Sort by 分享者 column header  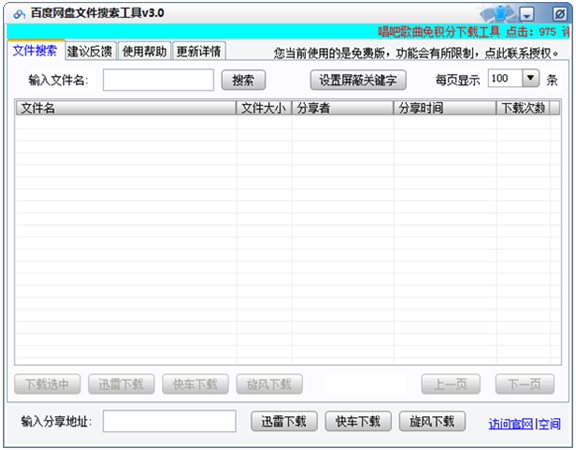coord(342,108)
